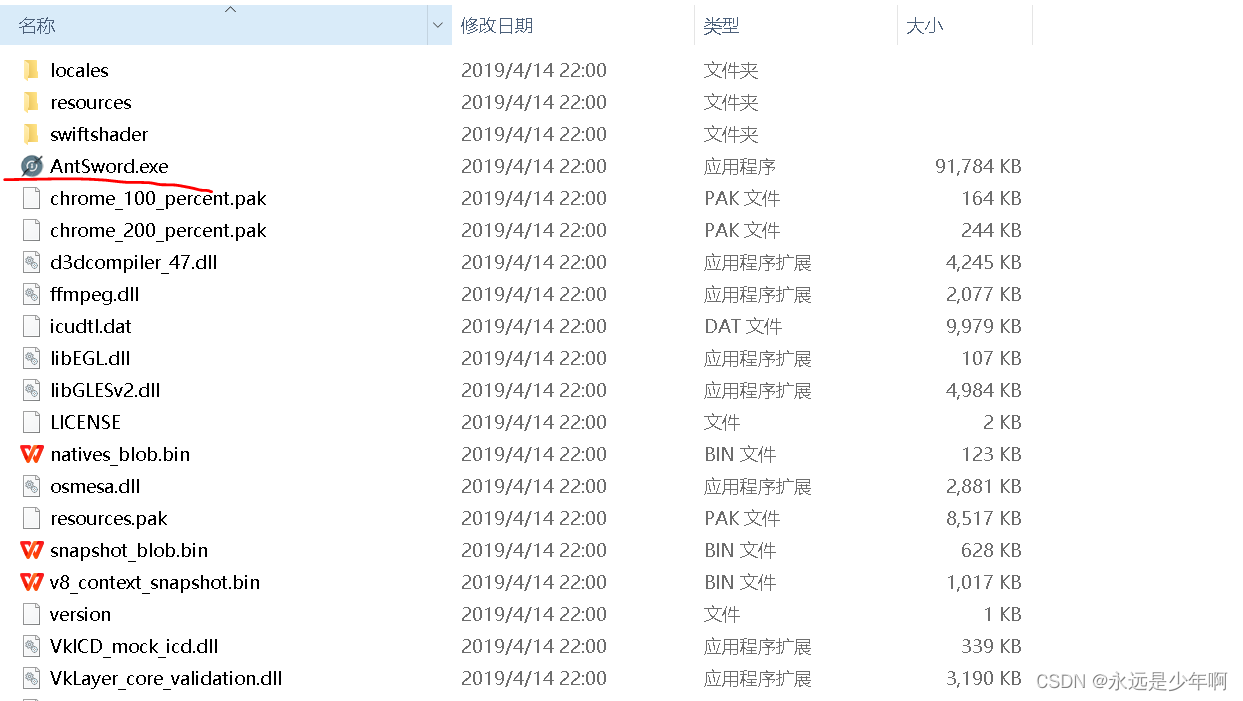Click the 2,077 KB size of ffmpeg.dll

983,294
